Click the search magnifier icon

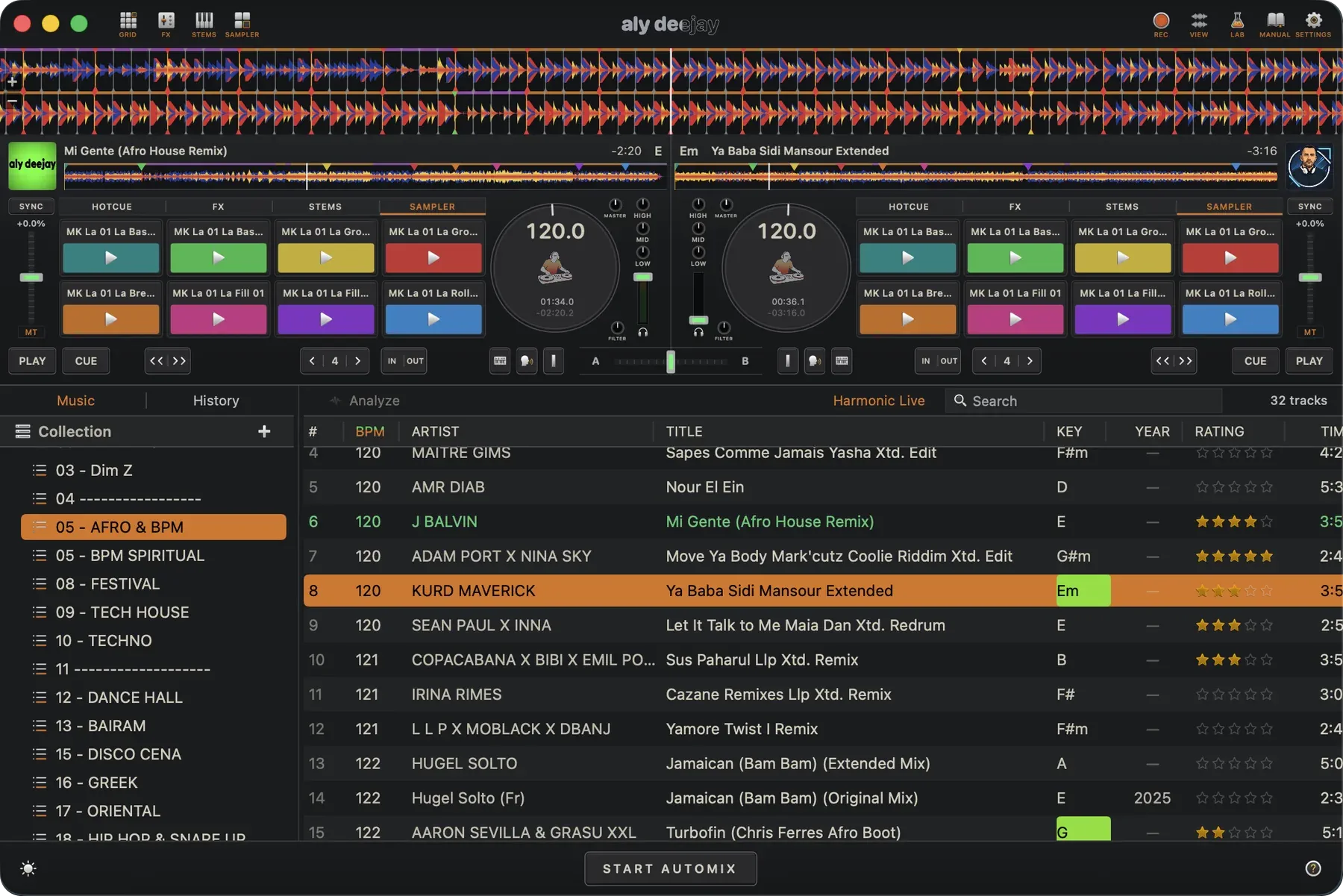coord(960,401)
